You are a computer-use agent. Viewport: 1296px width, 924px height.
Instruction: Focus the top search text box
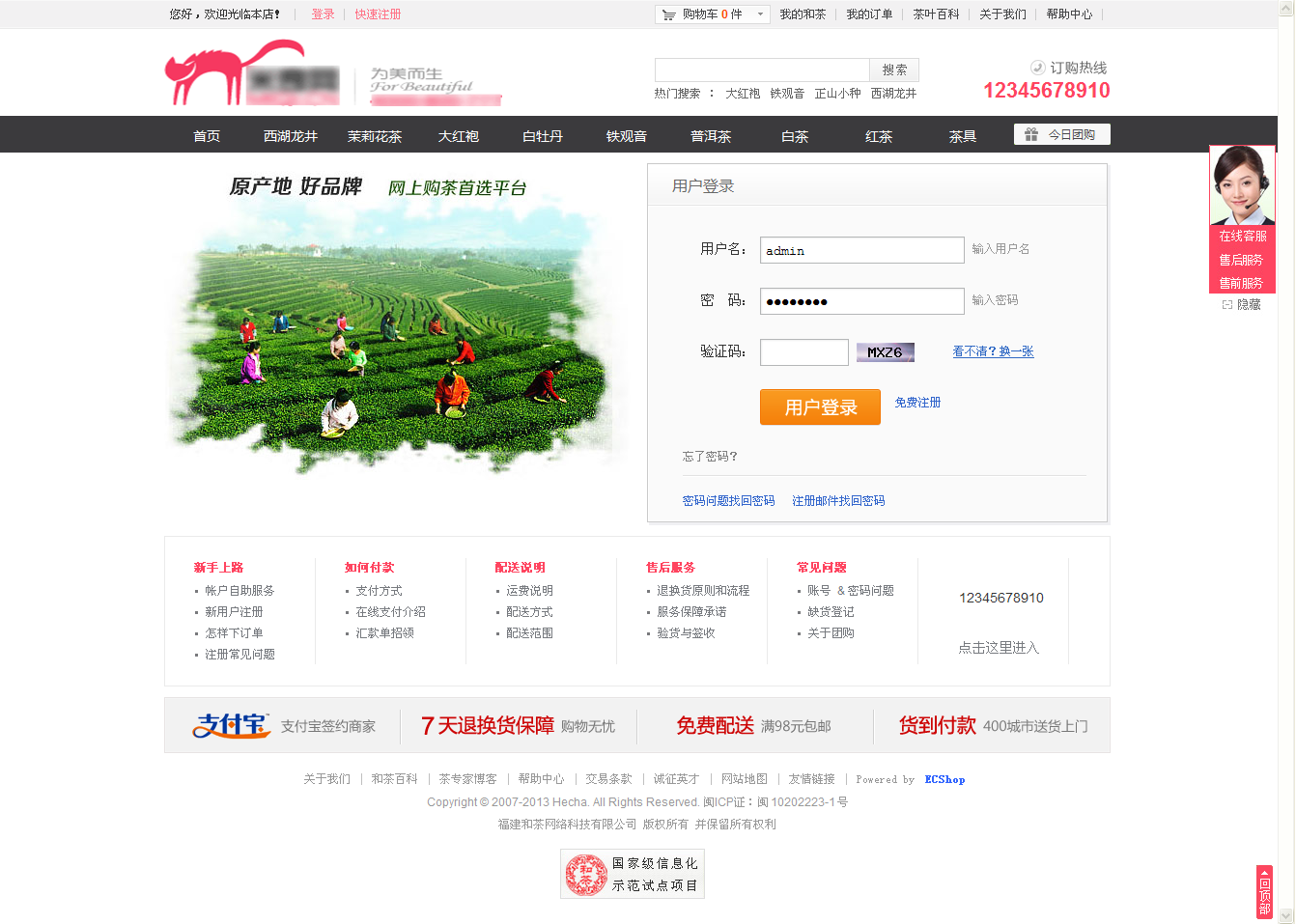pos(762,70)
